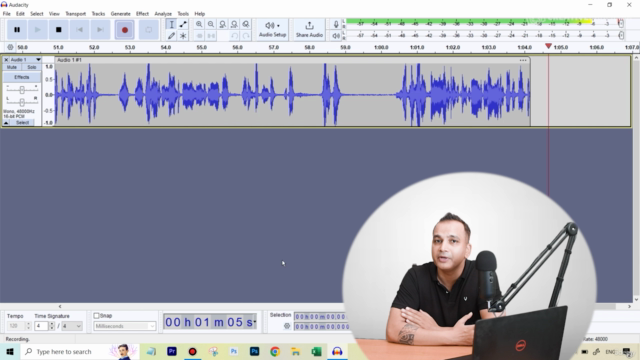Click the Zoom In magnifier
The height and width of the screenshot is (360, 640).
click(x=199, y=24)
